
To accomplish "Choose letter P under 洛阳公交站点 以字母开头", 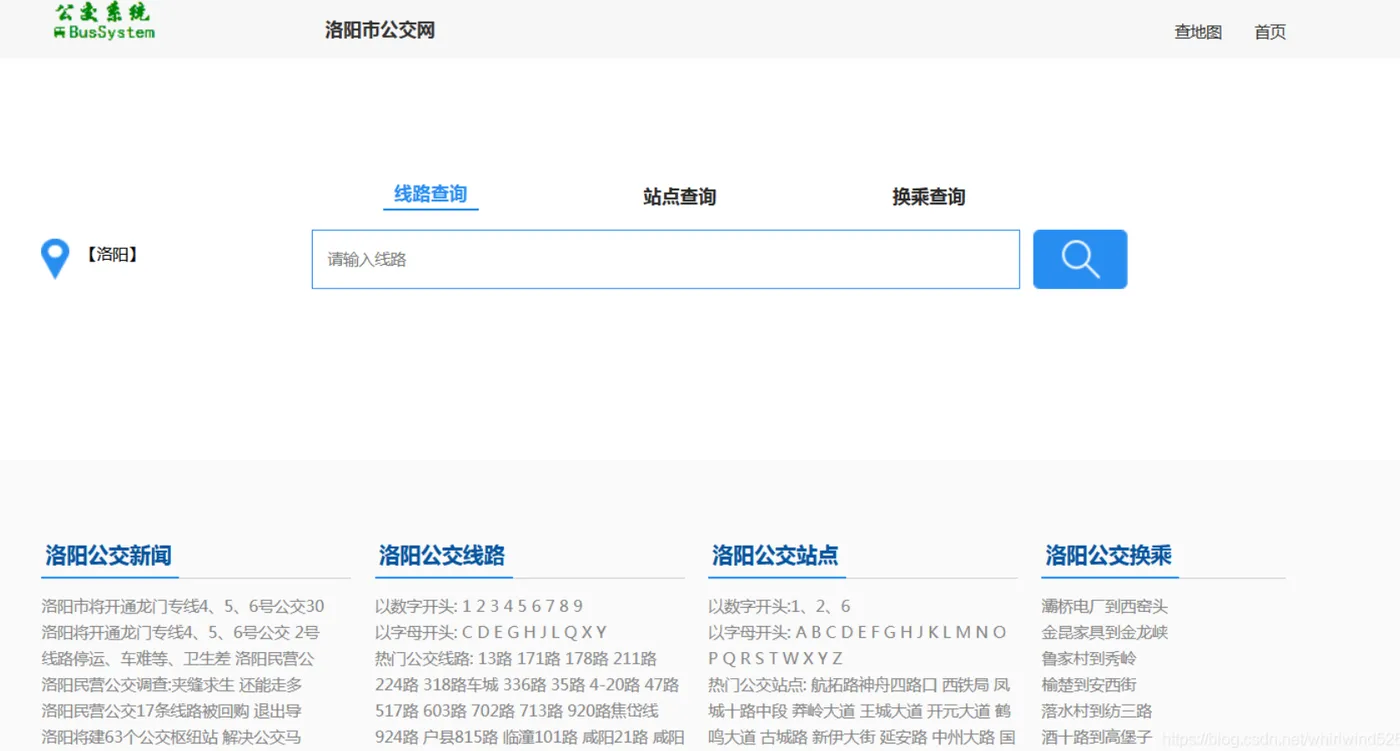I will tap(714, 658).
